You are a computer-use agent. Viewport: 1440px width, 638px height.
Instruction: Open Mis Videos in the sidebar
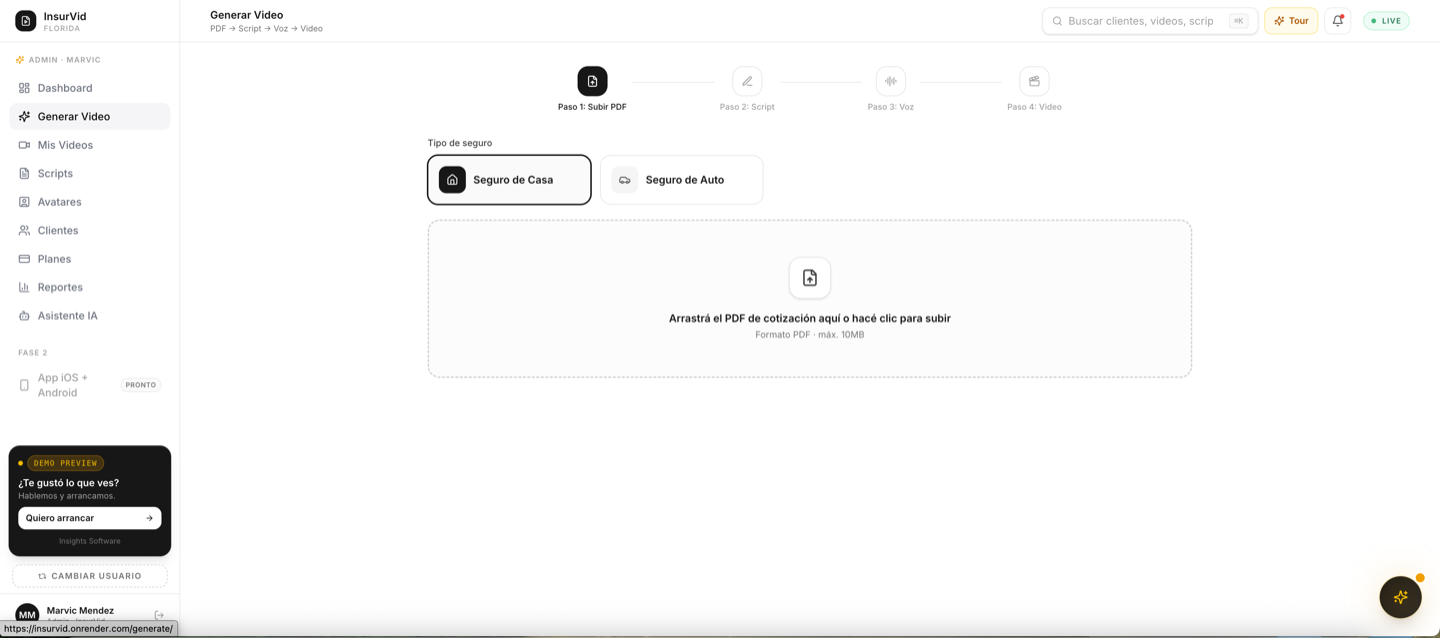(90, 145)
